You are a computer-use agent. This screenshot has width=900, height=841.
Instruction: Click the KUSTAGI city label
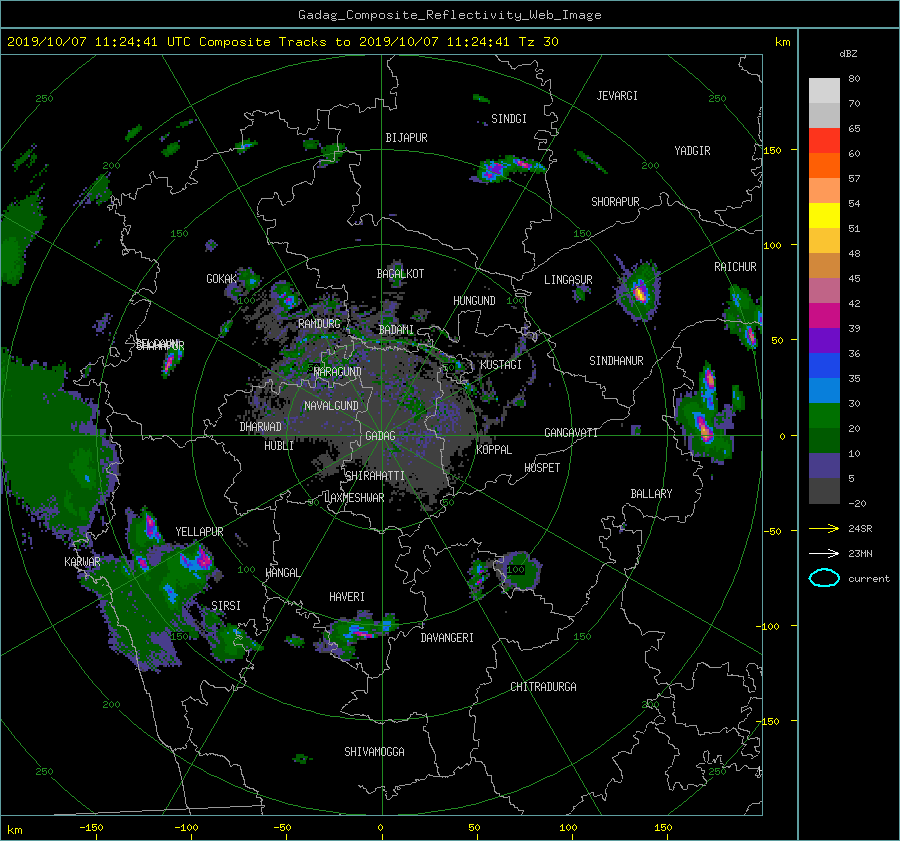click(501, 365)
